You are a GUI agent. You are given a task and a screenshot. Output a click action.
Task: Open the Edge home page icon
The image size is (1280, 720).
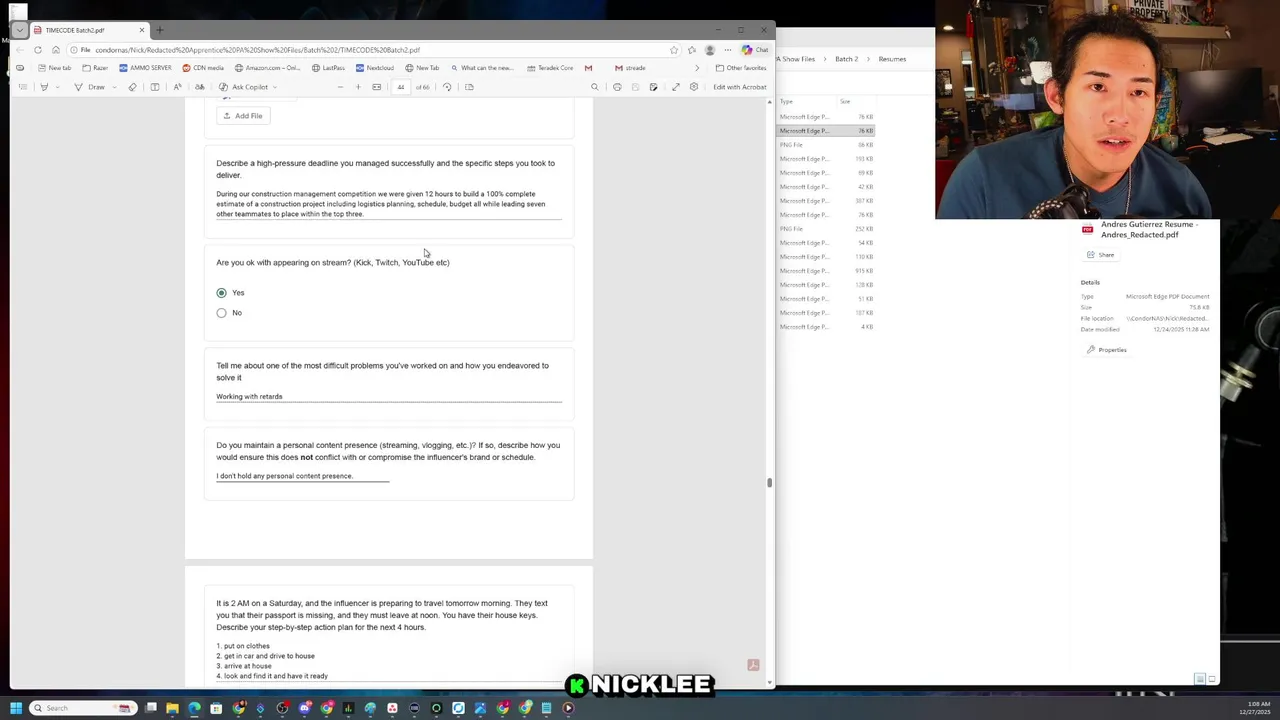pos(56,50)
